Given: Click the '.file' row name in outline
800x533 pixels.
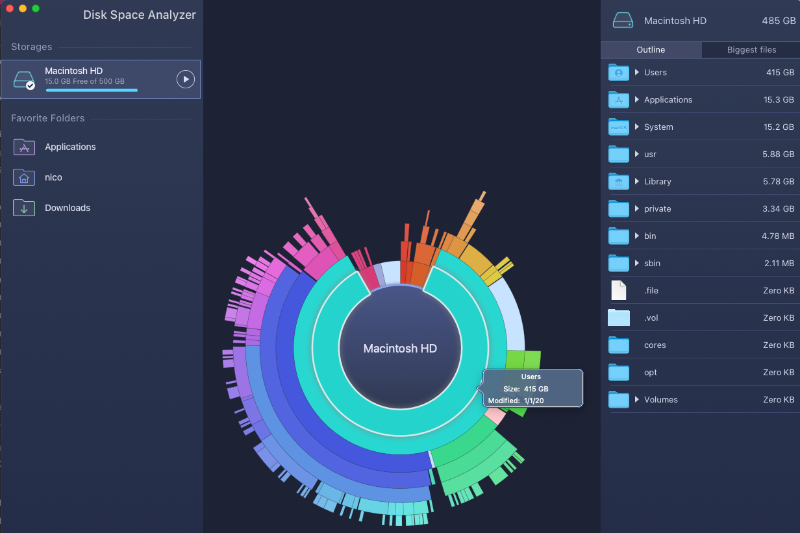Looking at the screenshot, I should [x=651, y=291].
